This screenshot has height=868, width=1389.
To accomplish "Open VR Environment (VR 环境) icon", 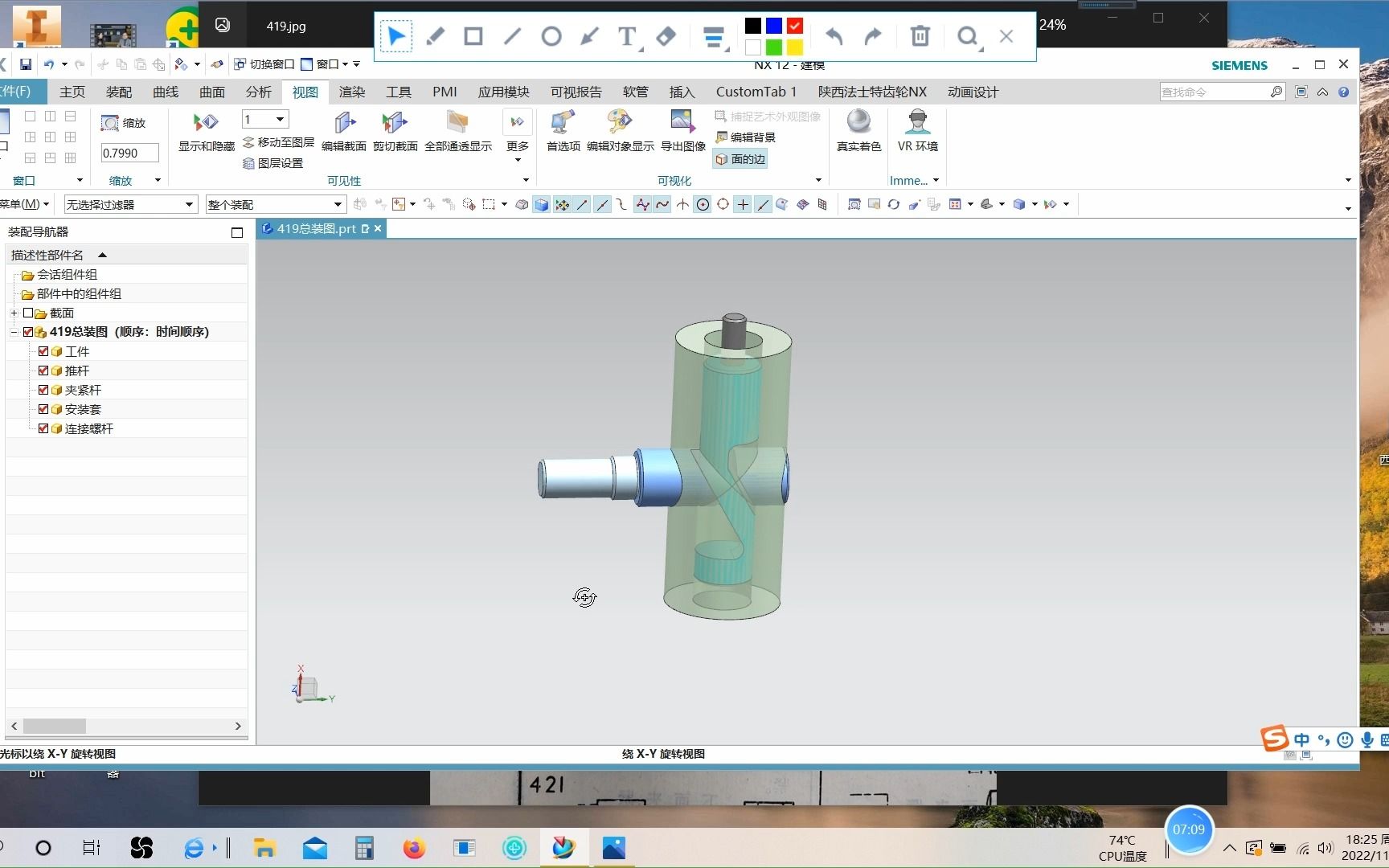I will point(917,131).
